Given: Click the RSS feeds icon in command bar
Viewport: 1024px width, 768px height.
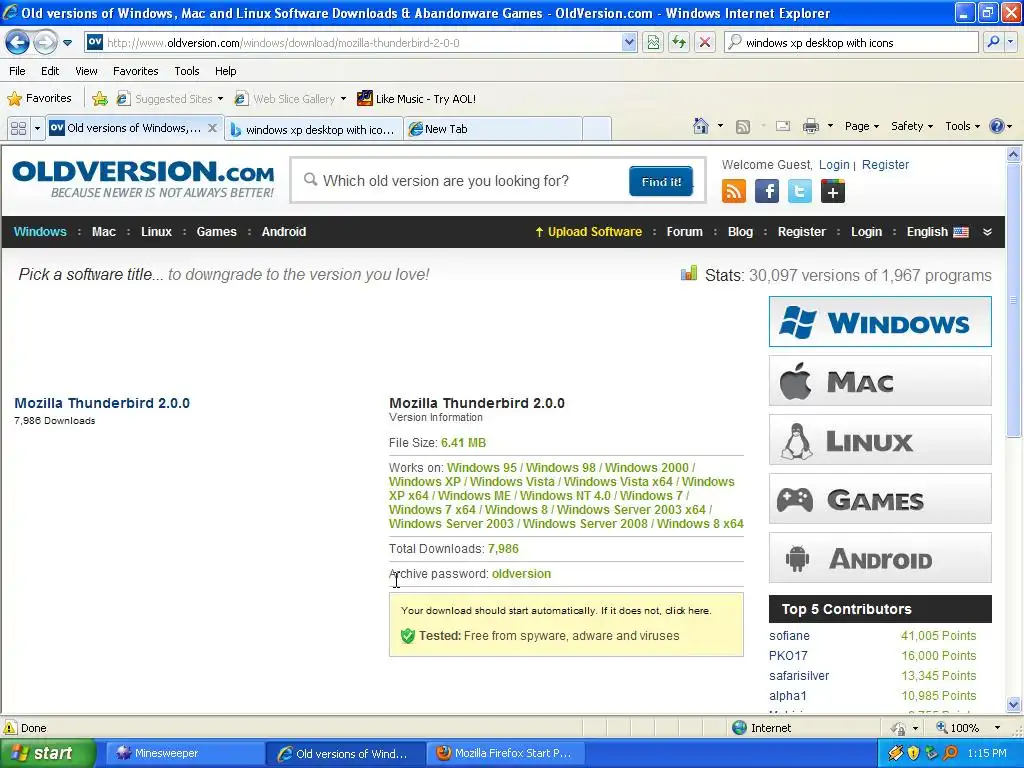Looking at the screenshot, I should pyautogui.click(x=743, y=127).
